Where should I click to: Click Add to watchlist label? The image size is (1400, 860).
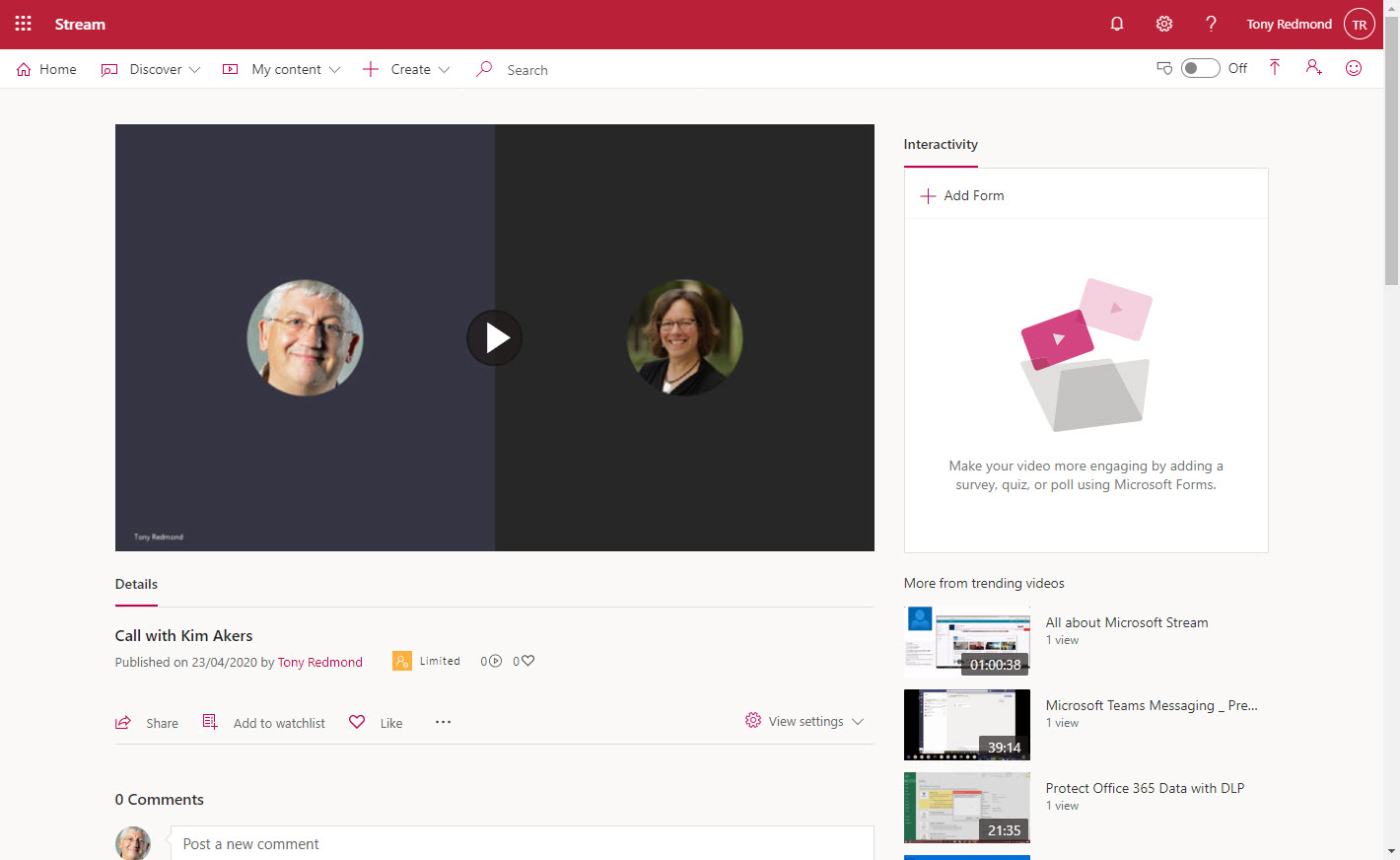[279, 723]
